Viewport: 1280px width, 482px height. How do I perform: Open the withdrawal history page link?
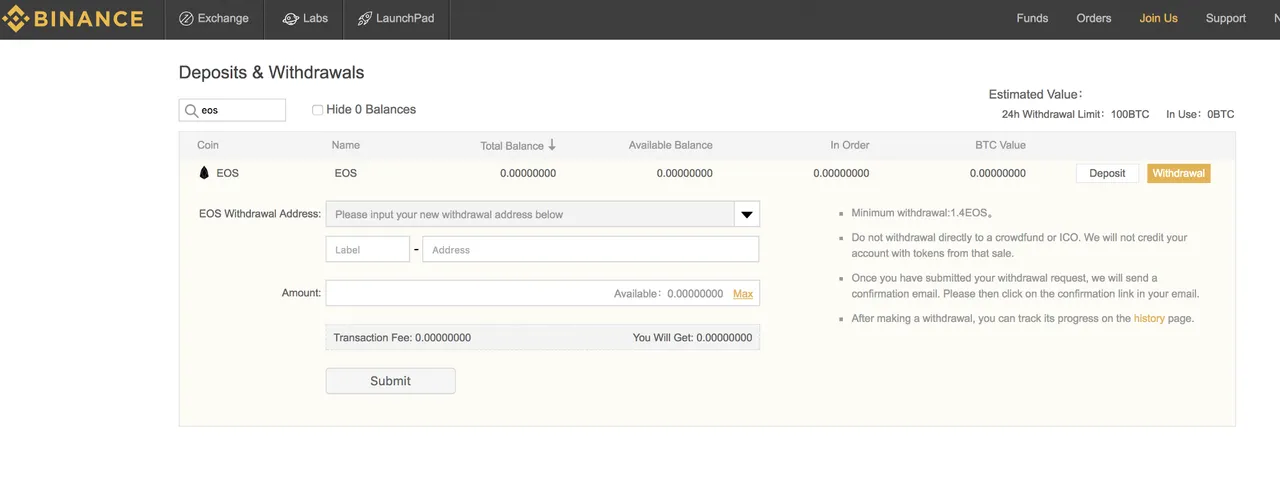point(1149,319)
